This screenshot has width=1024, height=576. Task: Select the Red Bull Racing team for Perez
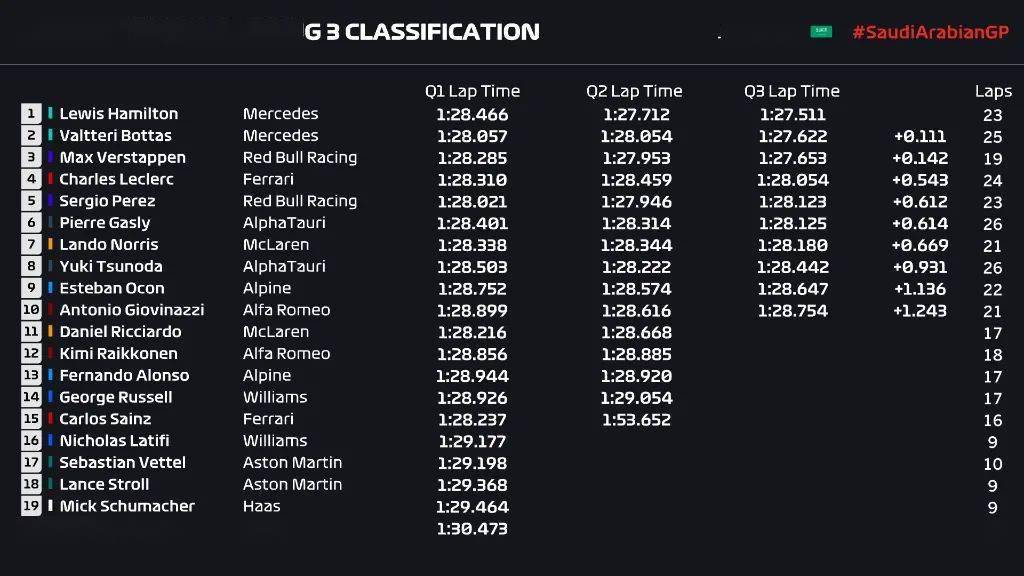pyautogui.click(x=300, y=201)
